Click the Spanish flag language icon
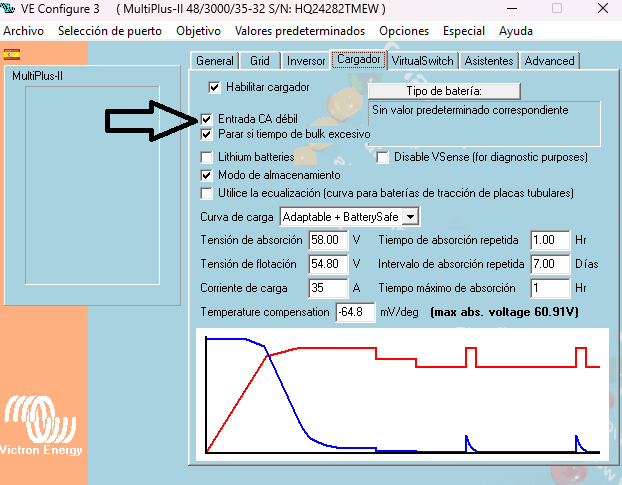This screenshot has width=622, height=485. (x=12, y=54)
